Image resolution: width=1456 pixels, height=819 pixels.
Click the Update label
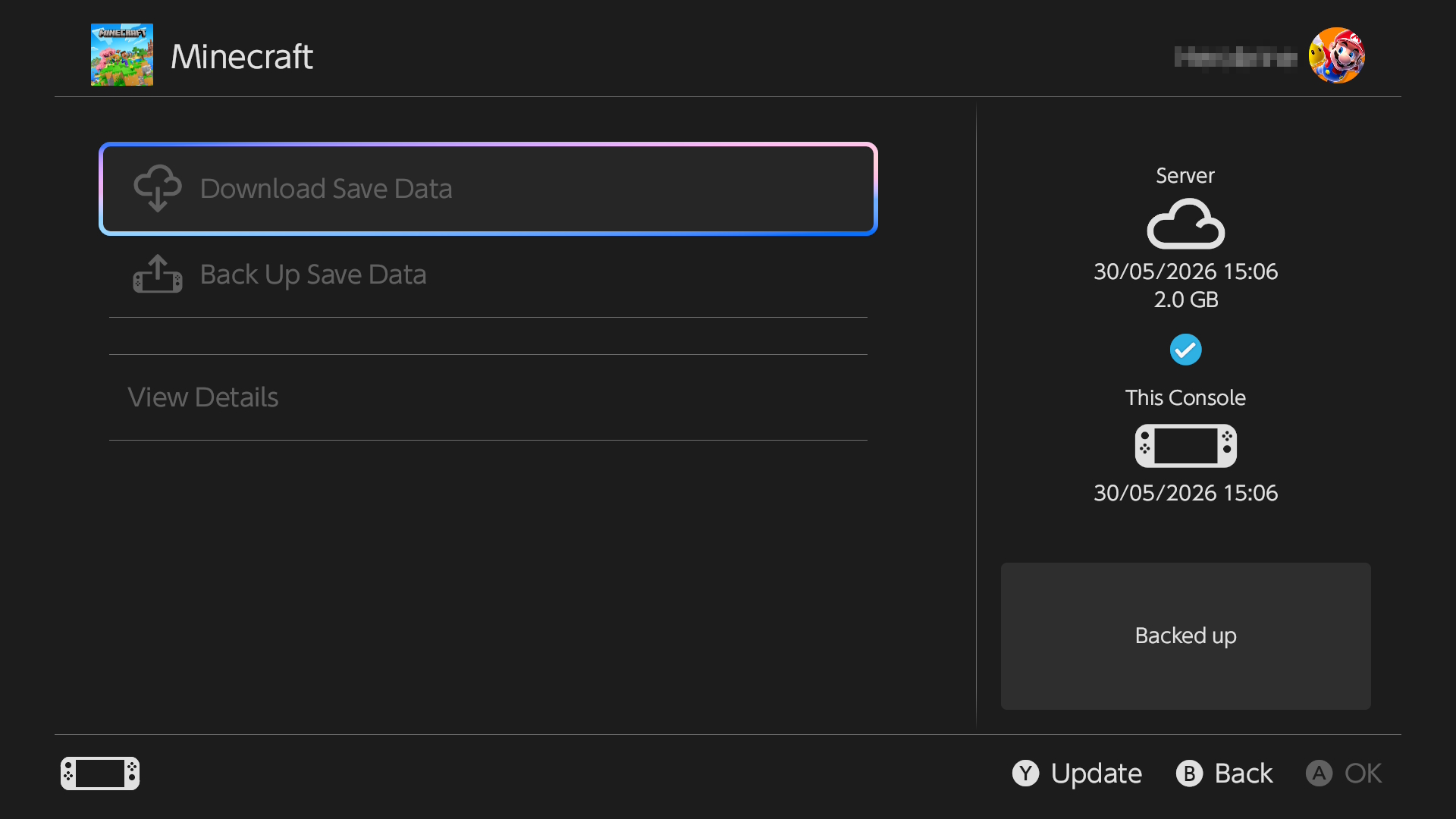(1096, 773)
